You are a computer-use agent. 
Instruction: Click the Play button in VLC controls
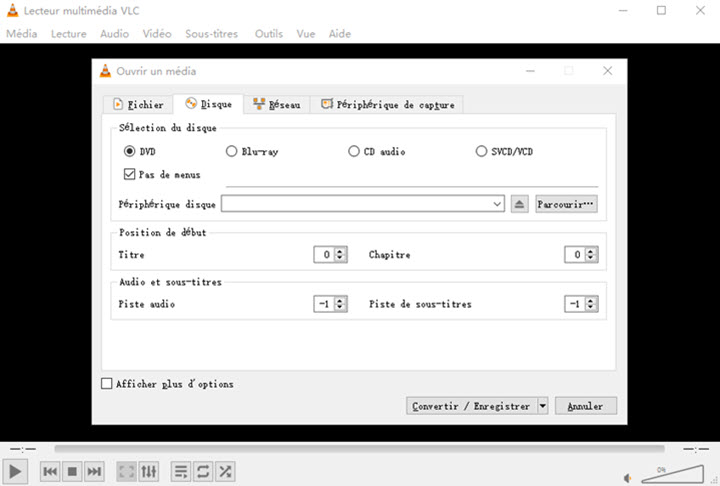(15, 471)
